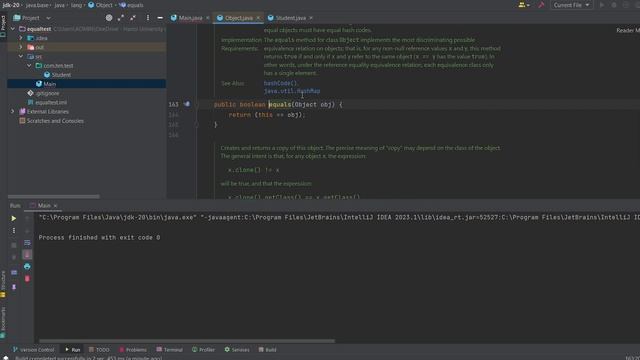This screenshot has width=640, height=360.
Task: Open Project vertical tool window stripe
Action: point(3,27)
